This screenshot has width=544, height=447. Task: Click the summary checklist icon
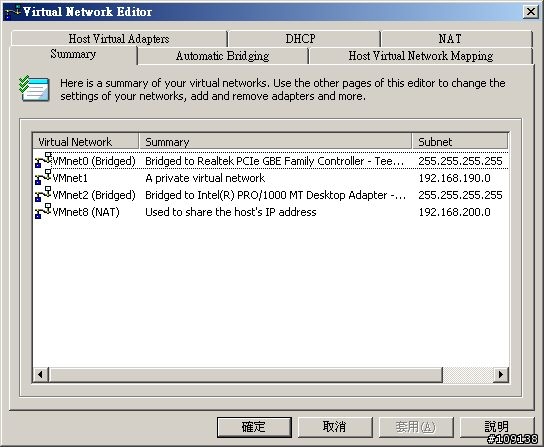pos(34,88)
